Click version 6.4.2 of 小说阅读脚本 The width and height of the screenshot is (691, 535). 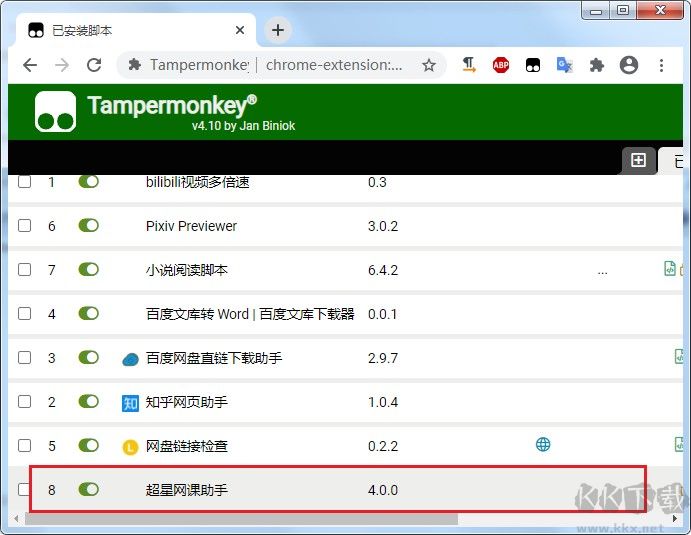coord(383,270)
